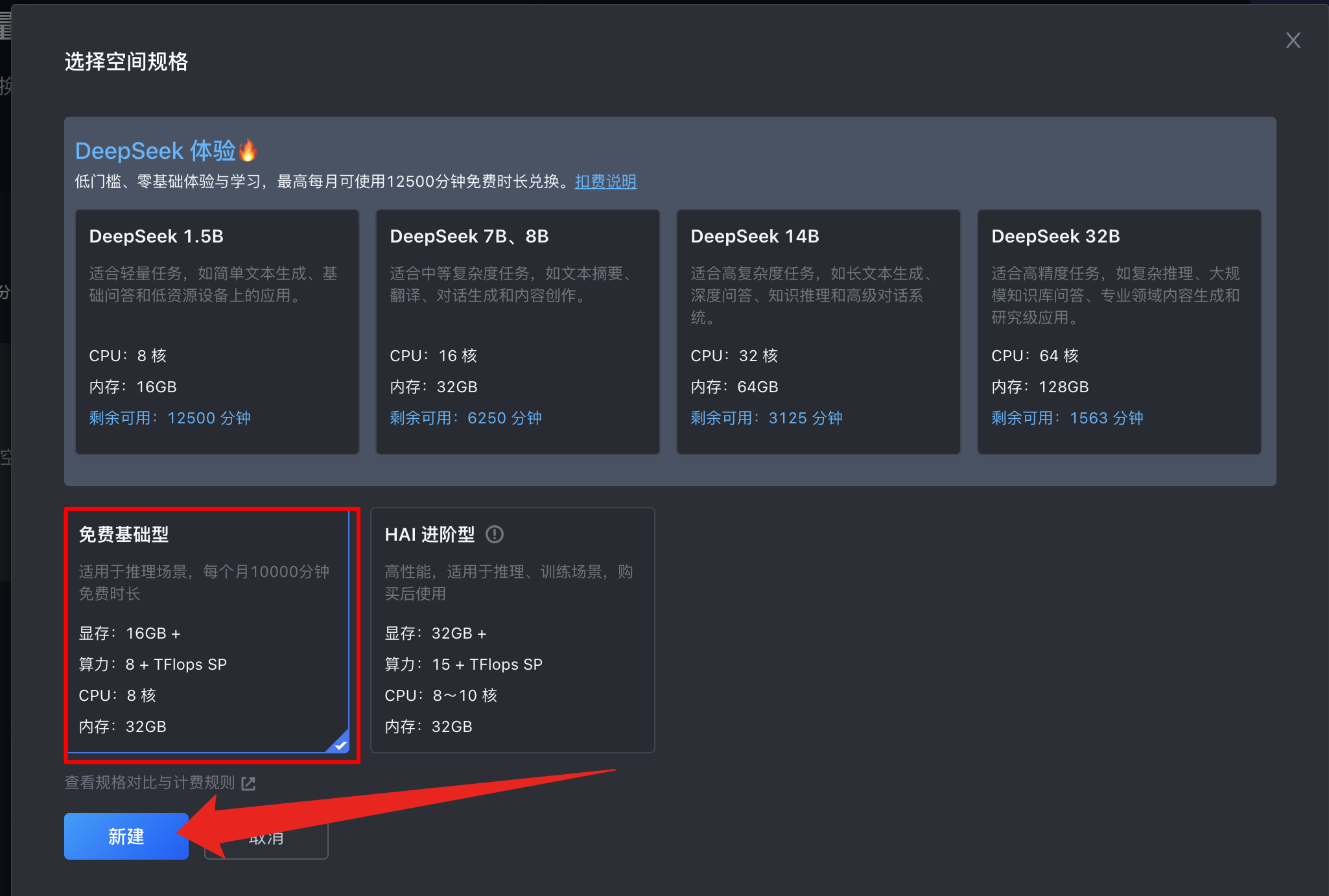Click the fire icon next to DeepSeek 体验
The image size is (1329, 896).
click(248, 150)
